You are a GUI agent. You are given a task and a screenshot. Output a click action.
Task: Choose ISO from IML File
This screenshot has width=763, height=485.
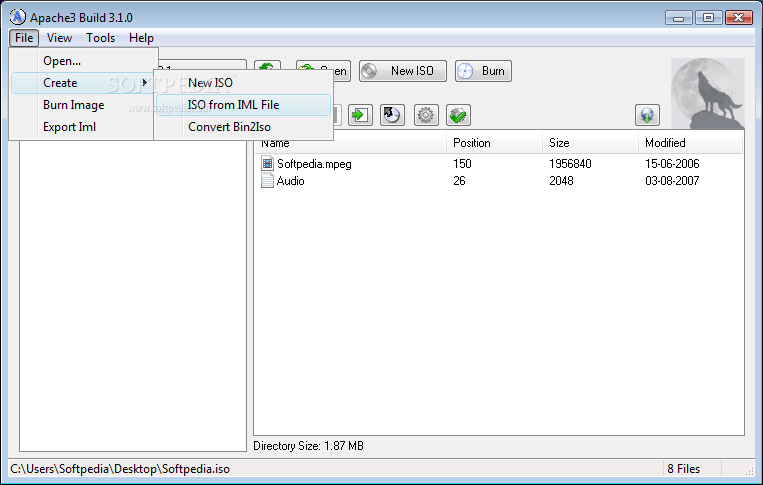[x=243, y=105]
